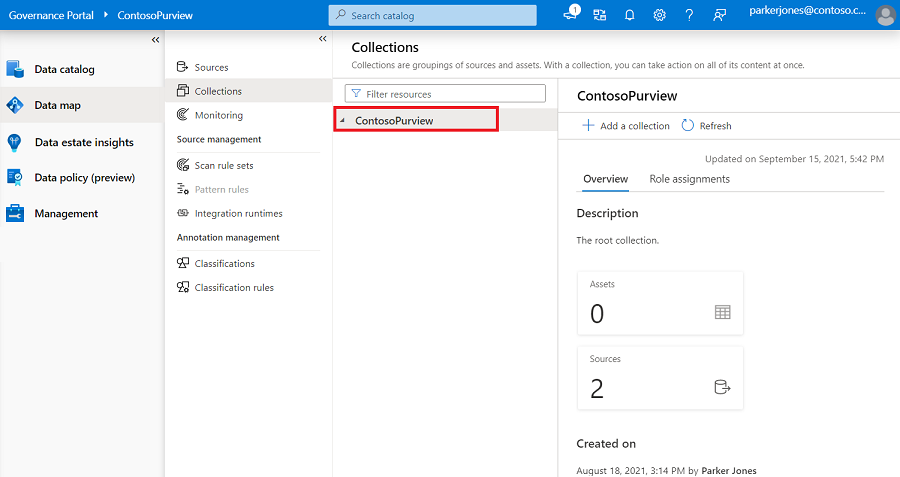Open the Sources count card
This screenshot has height=477, width=900.
(x=660, y=377)
